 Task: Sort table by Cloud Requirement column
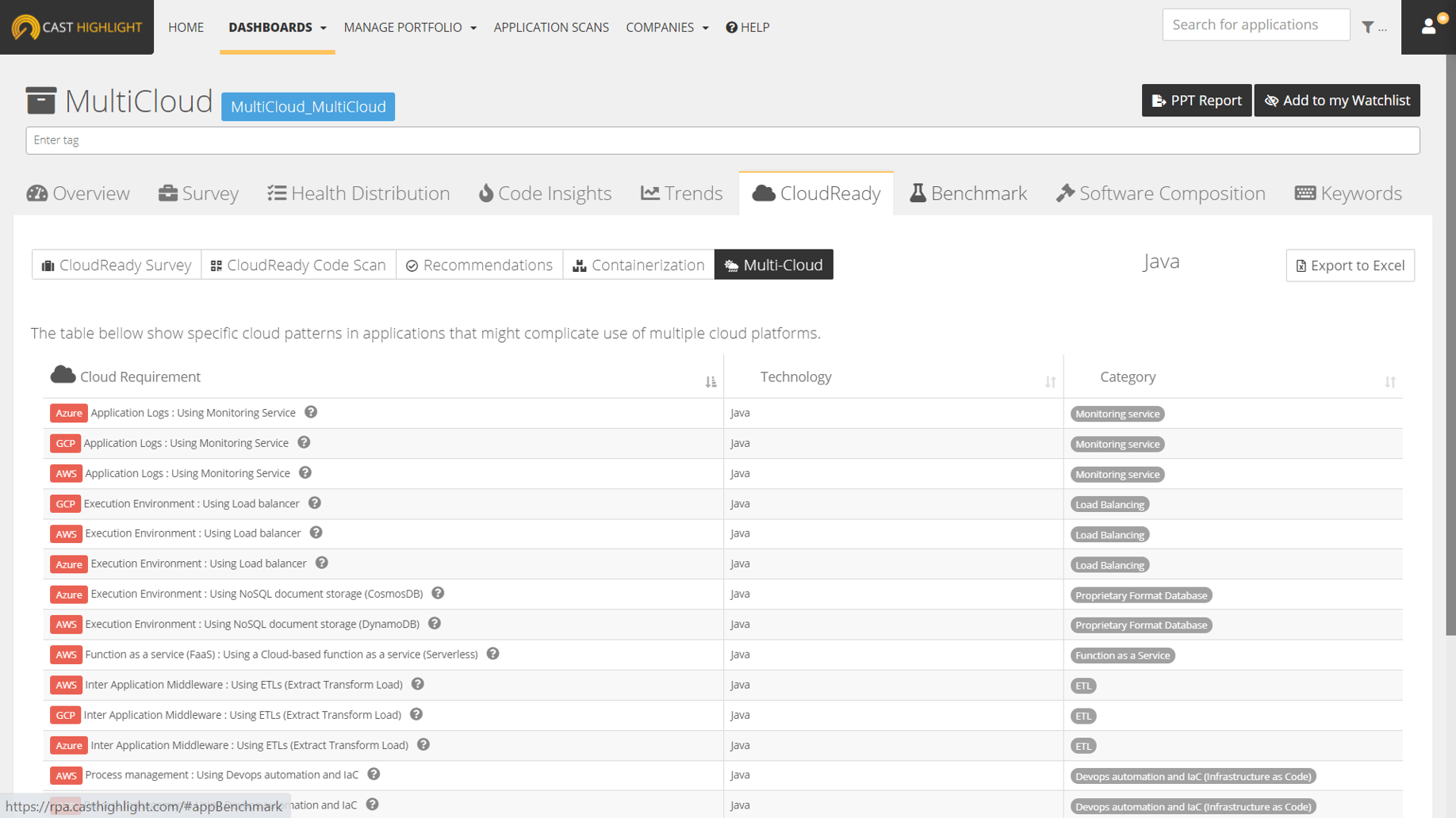click(x=711, y=382)
